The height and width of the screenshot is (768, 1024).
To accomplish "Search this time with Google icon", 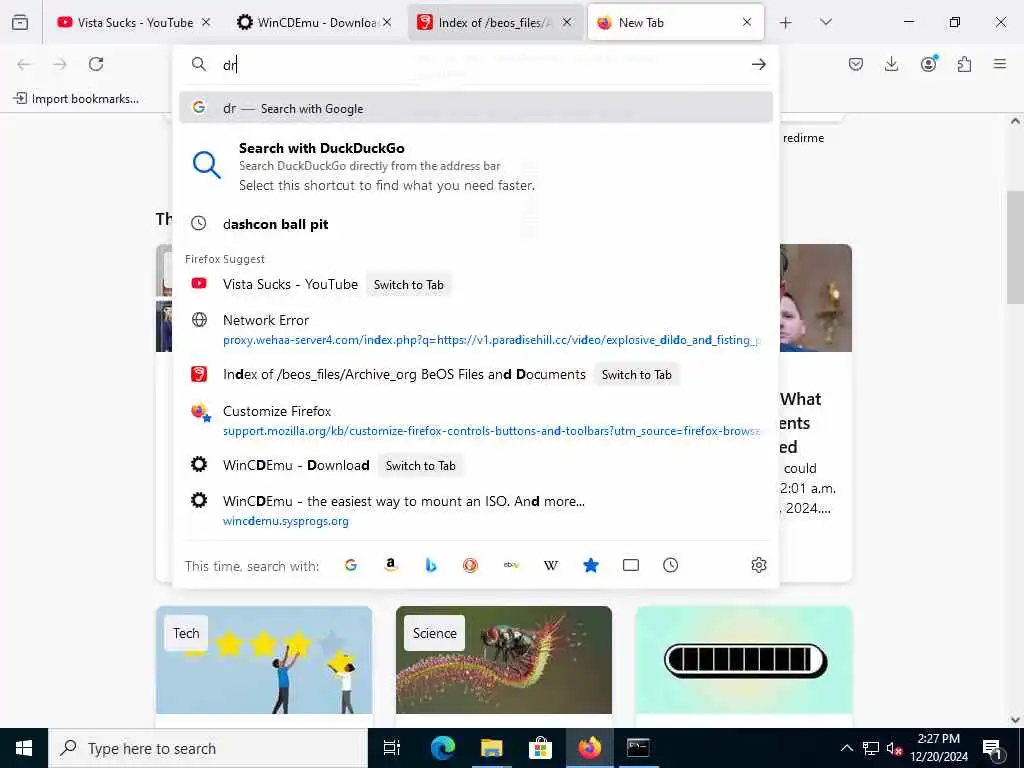I will tap(351, 565).
